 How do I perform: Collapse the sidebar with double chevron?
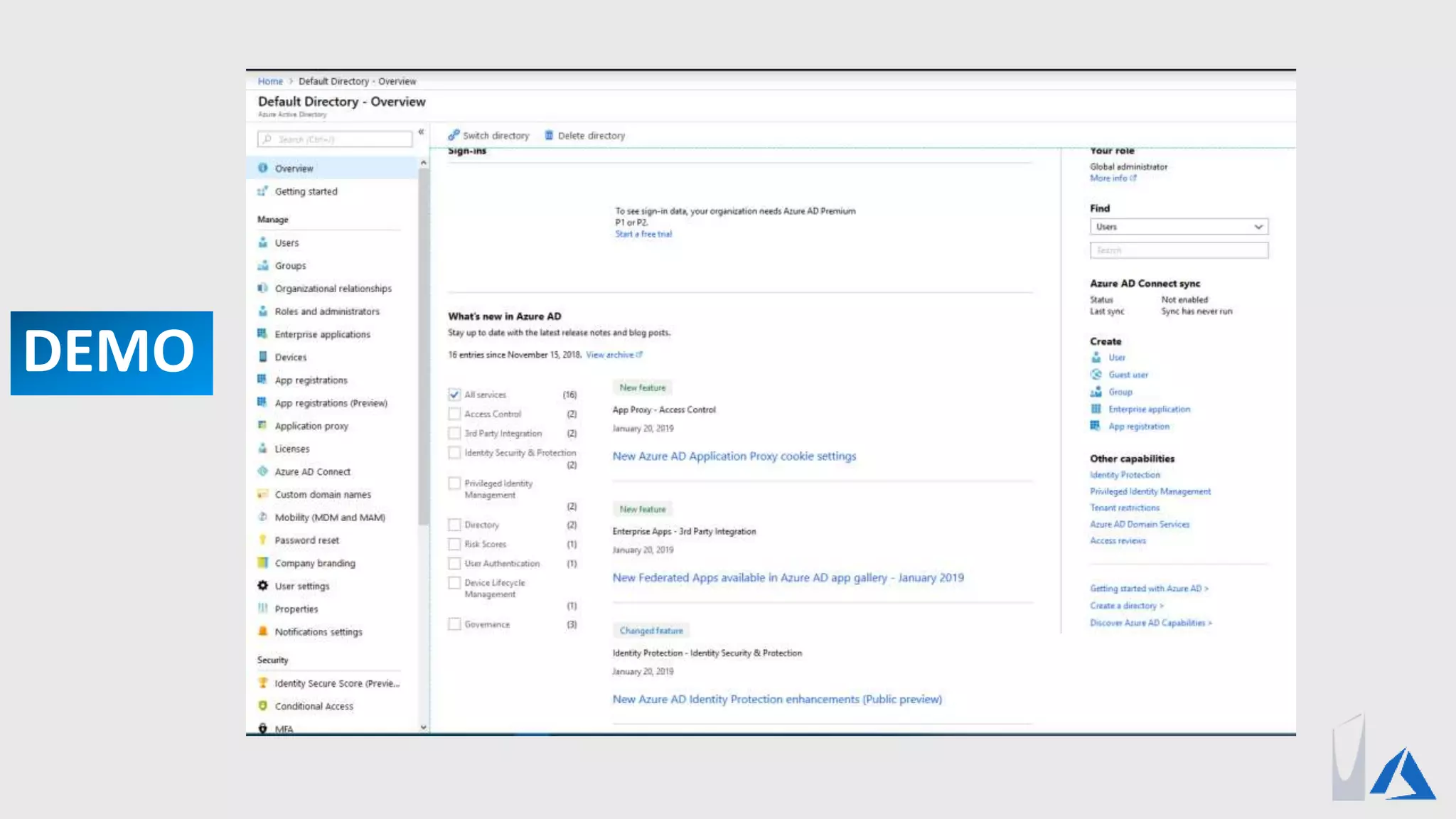click(x=421, y=132)
